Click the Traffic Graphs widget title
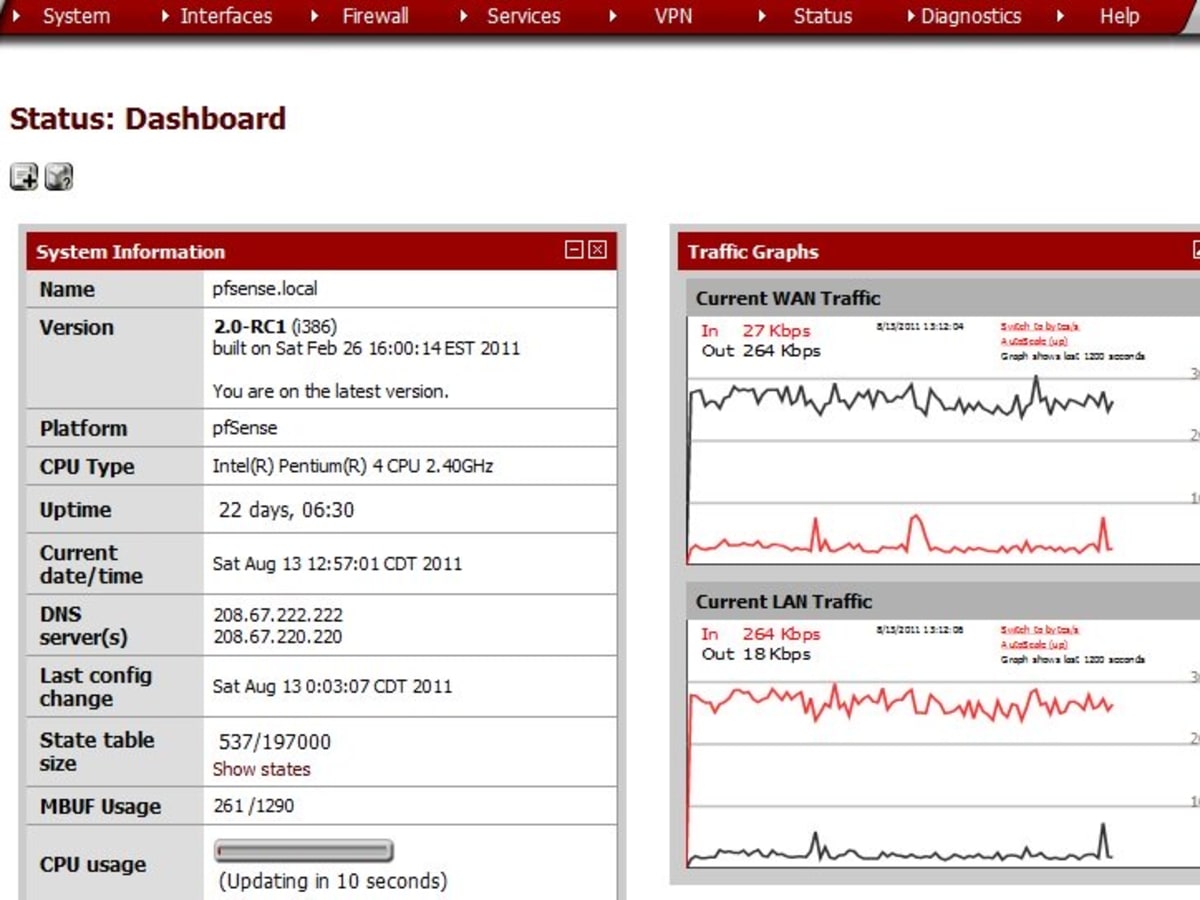The width and height of the screenshot is (1200, 900). pyautogui.click(x=753, y=252)
